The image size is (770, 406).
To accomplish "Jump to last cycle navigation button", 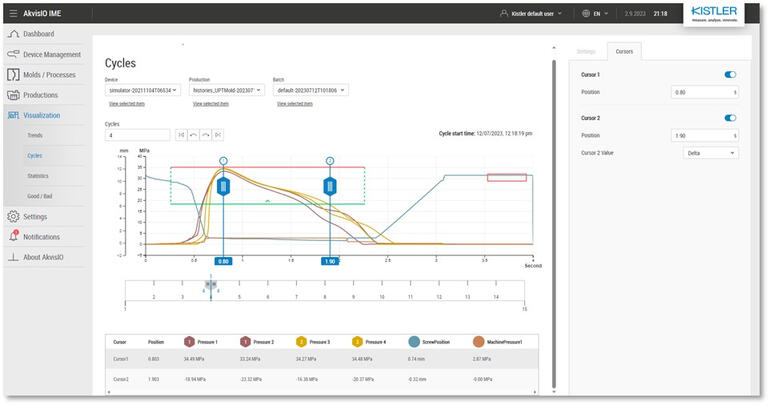I will point(218,135).
